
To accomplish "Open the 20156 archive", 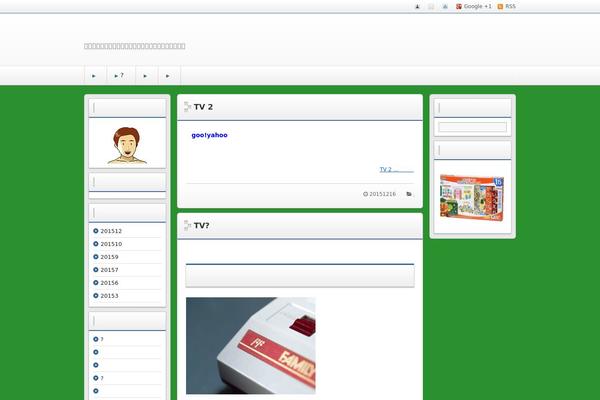I will (x=109, y=283).
